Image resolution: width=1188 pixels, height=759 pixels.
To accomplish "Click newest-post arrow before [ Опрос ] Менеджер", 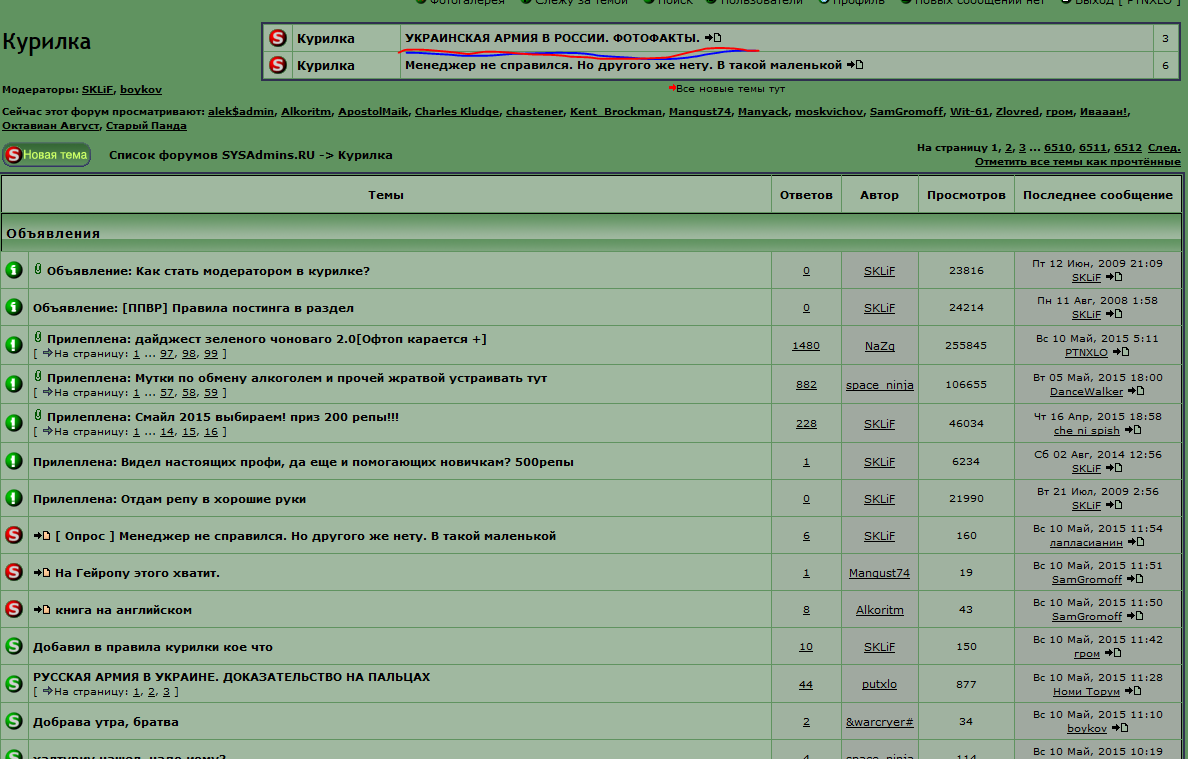I will (x=42, y=536).
